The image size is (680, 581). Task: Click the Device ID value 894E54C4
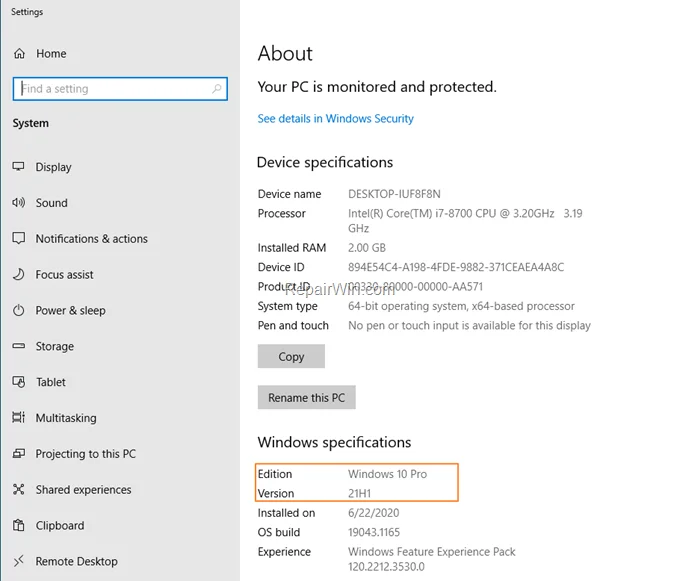tap(456, 267)
